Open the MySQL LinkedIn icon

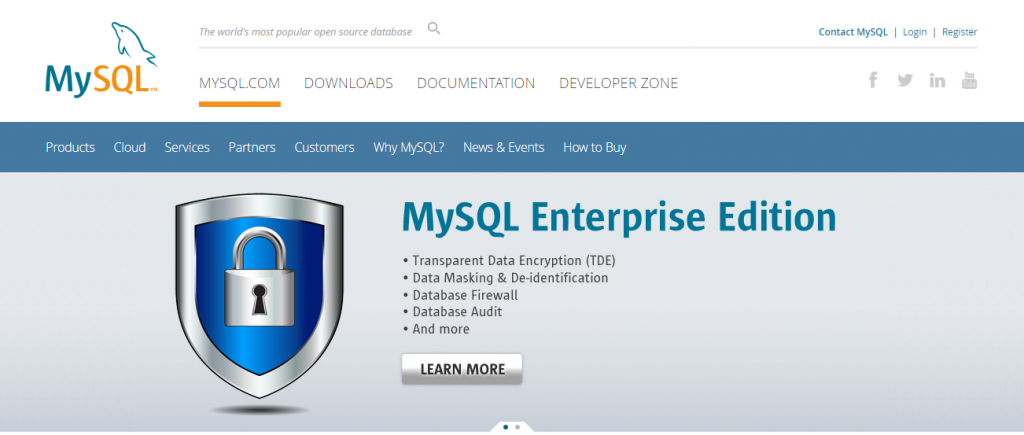click(937, 80)
